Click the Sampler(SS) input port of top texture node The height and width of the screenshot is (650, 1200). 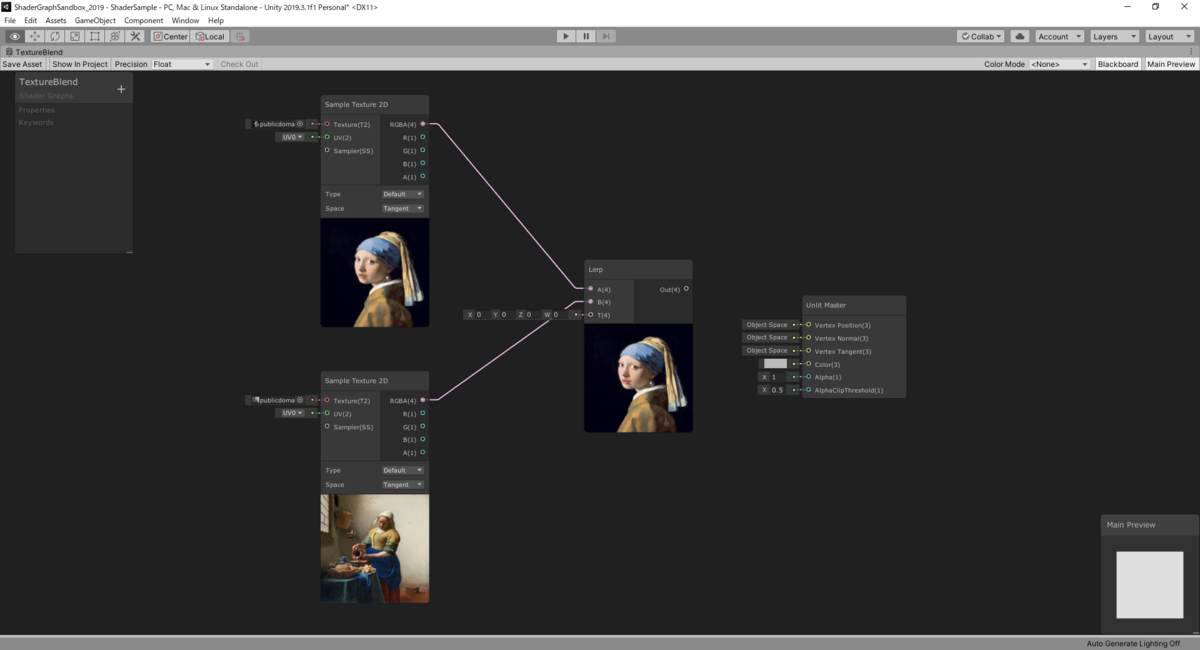pyautogui.click(x=327, y=150)
